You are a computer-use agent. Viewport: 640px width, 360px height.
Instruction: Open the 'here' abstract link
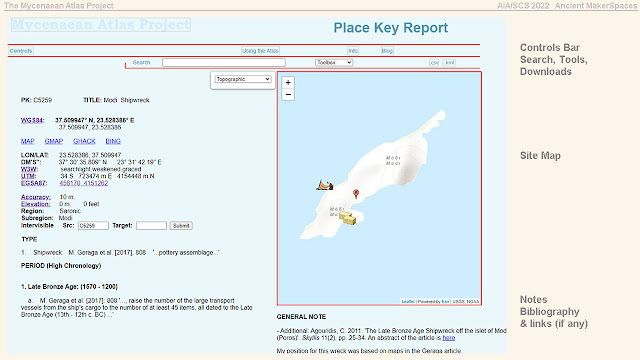coord(449,338)
